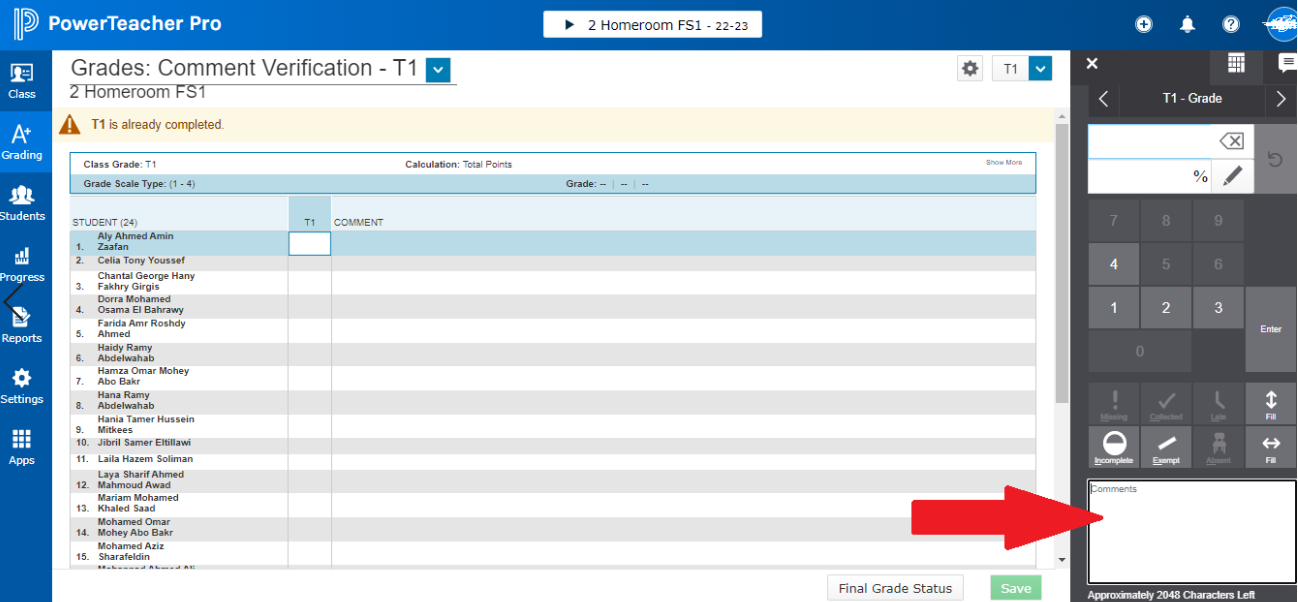Open the Class section in sidebar
This screenshot has width=1298, height=602.
pyautogui.click(x=22, y=81)
